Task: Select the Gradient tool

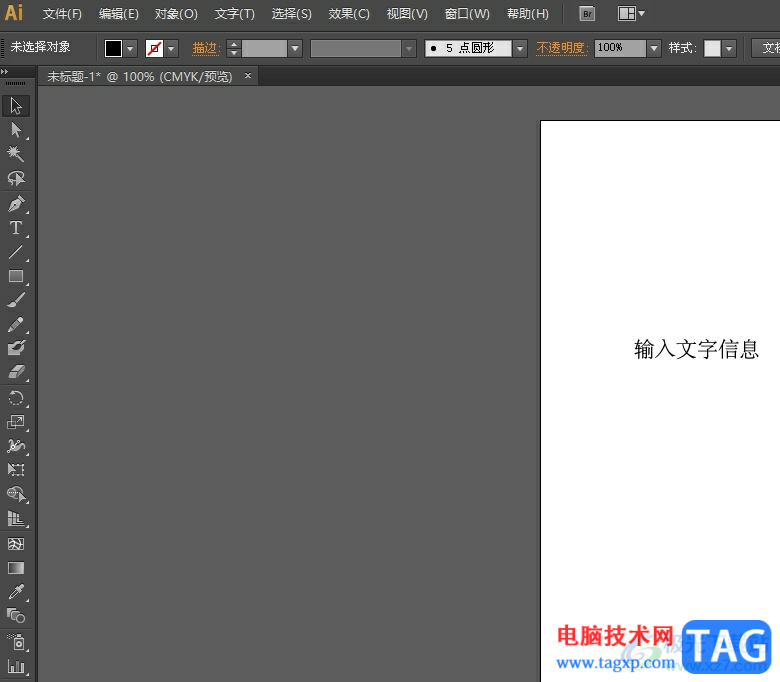Action: pos(16,568)
